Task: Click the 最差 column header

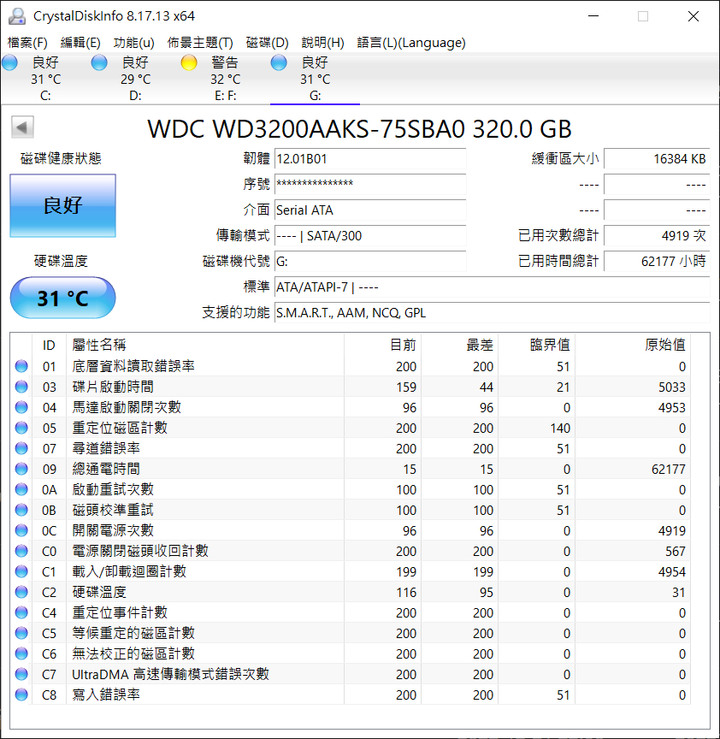Action: point(460,345)
